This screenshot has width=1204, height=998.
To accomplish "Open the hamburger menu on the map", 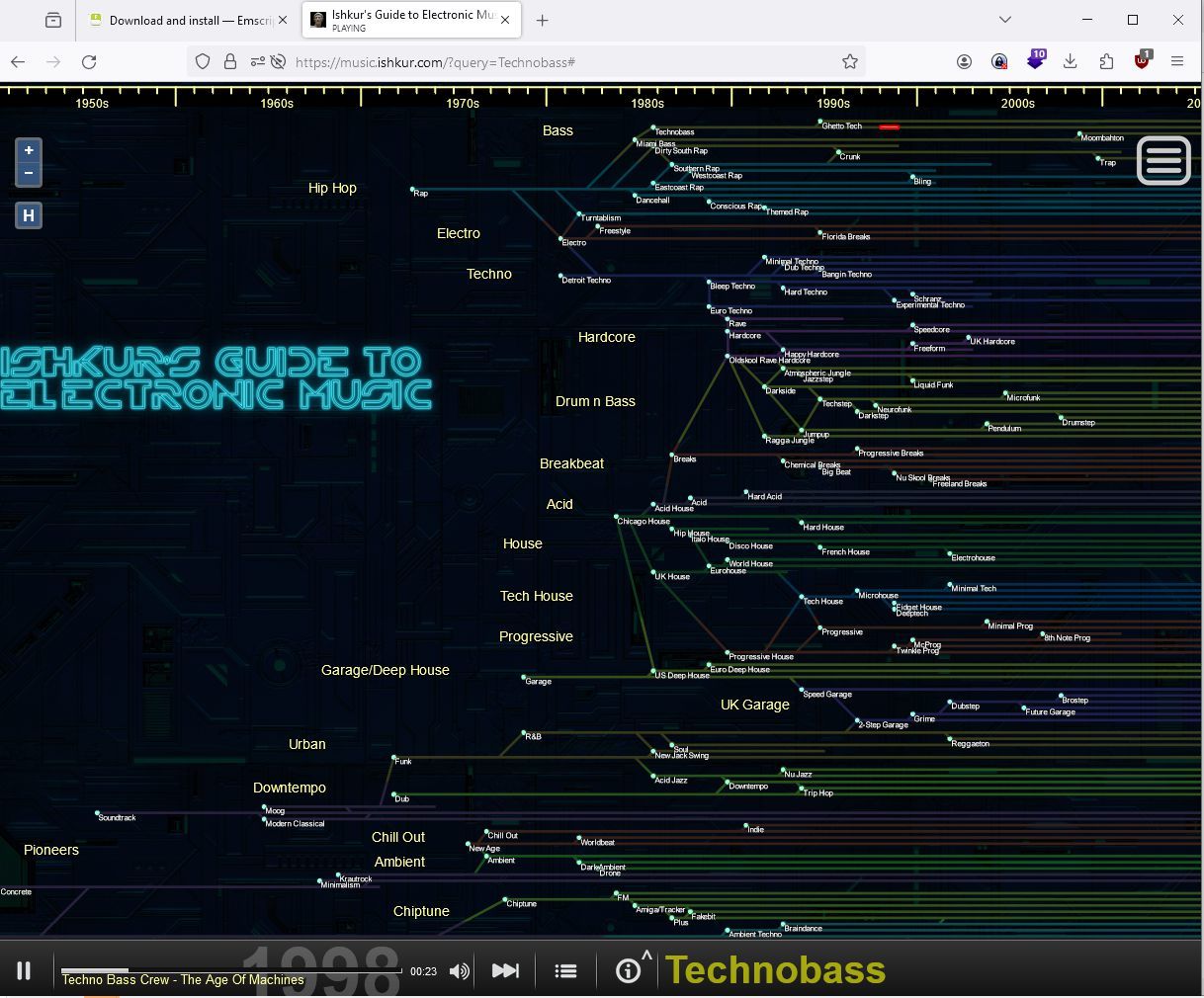I will 1163,160.
